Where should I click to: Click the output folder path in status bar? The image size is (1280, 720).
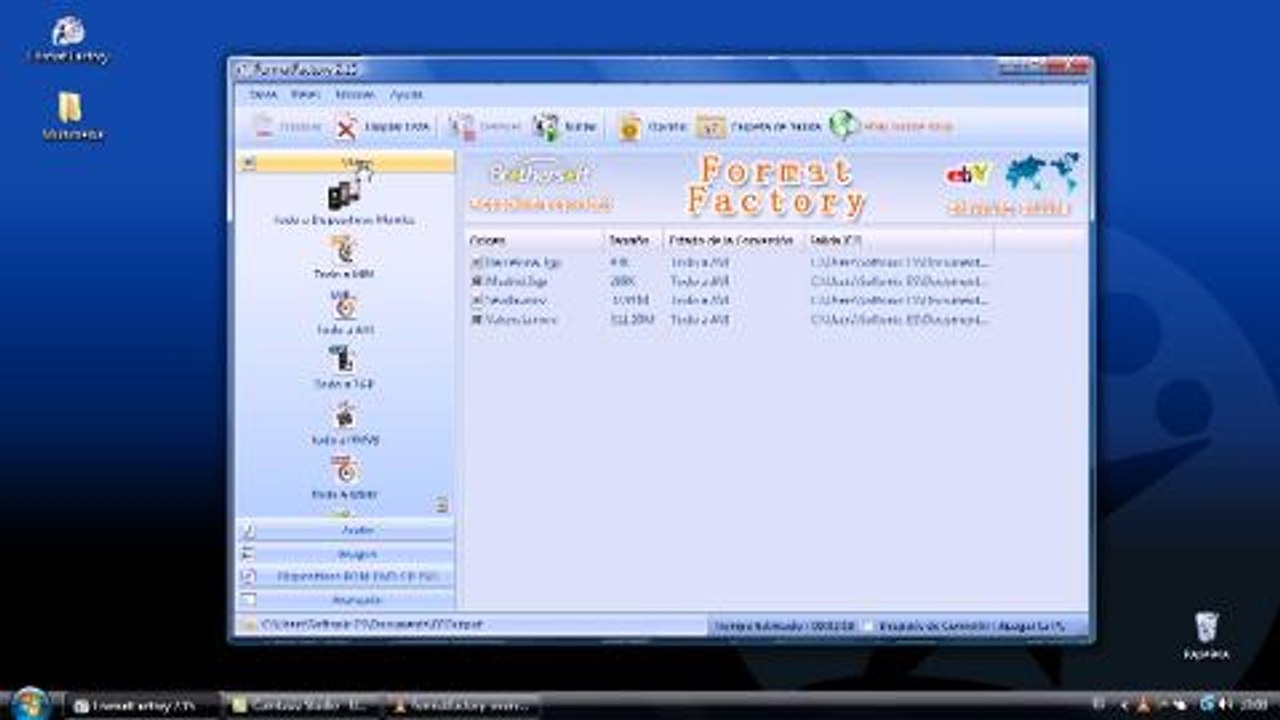tap(371, 624)
